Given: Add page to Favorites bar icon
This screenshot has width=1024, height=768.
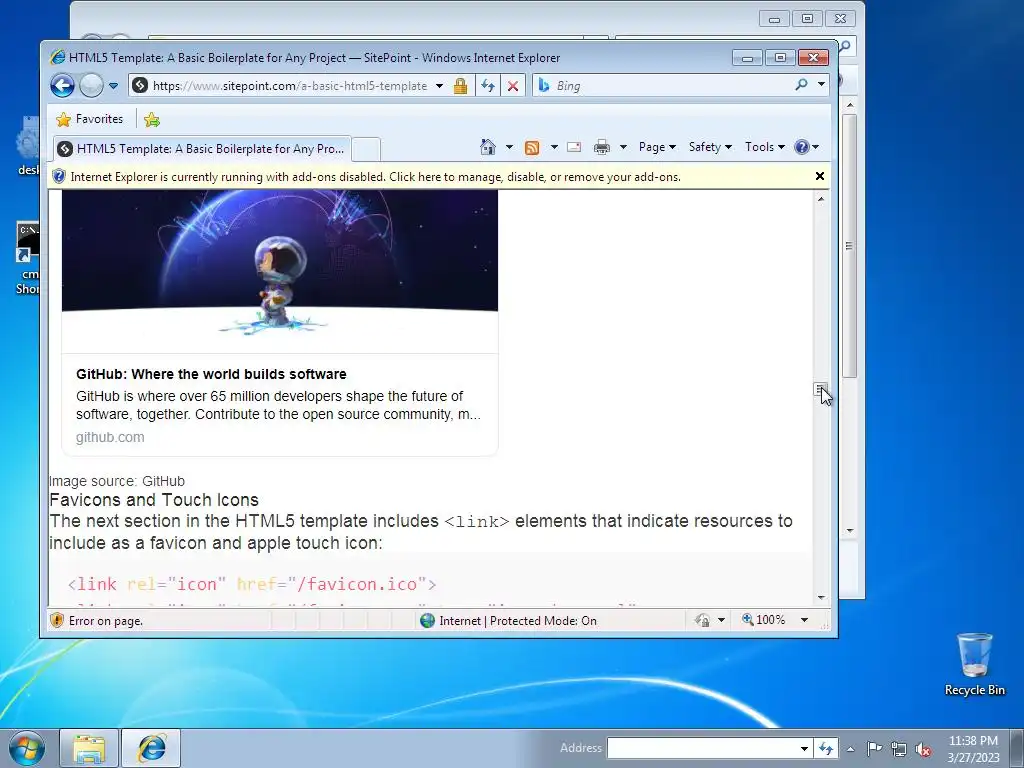Looking at the screenshot, I should (152, 120).
